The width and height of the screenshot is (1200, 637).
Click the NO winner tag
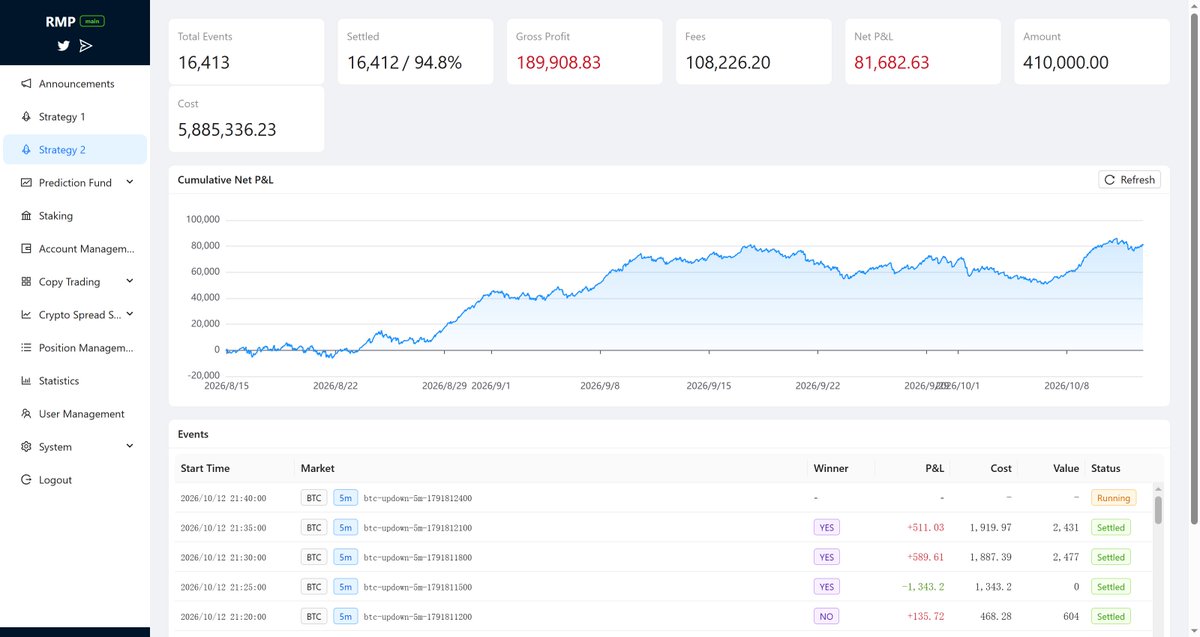point(826,617)
